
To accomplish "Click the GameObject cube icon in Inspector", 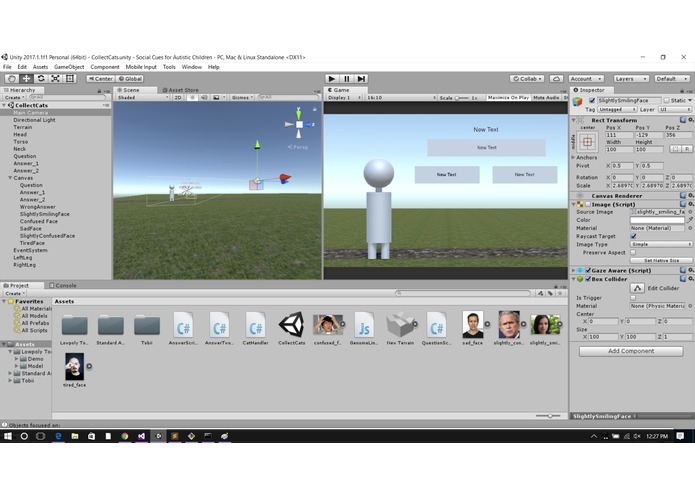I will click(578, 101).
